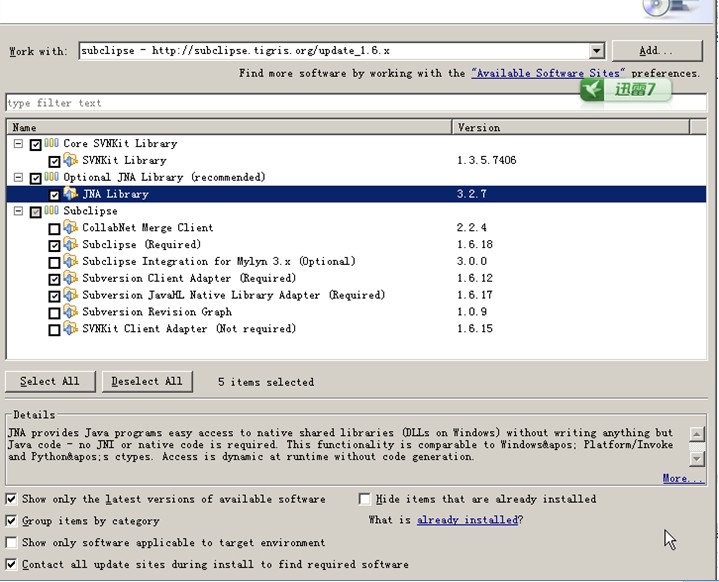Select CollabNet Merge Client version 2.2.4
The image size is (719, 582).
tap(472, 227)
